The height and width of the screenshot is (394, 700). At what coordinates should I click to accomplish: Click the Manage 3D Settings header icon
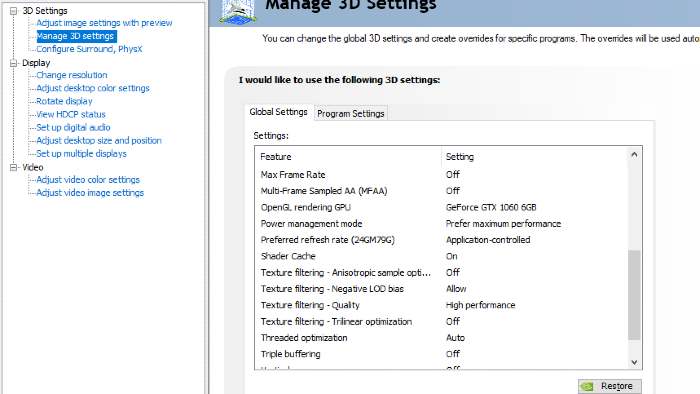238,11
